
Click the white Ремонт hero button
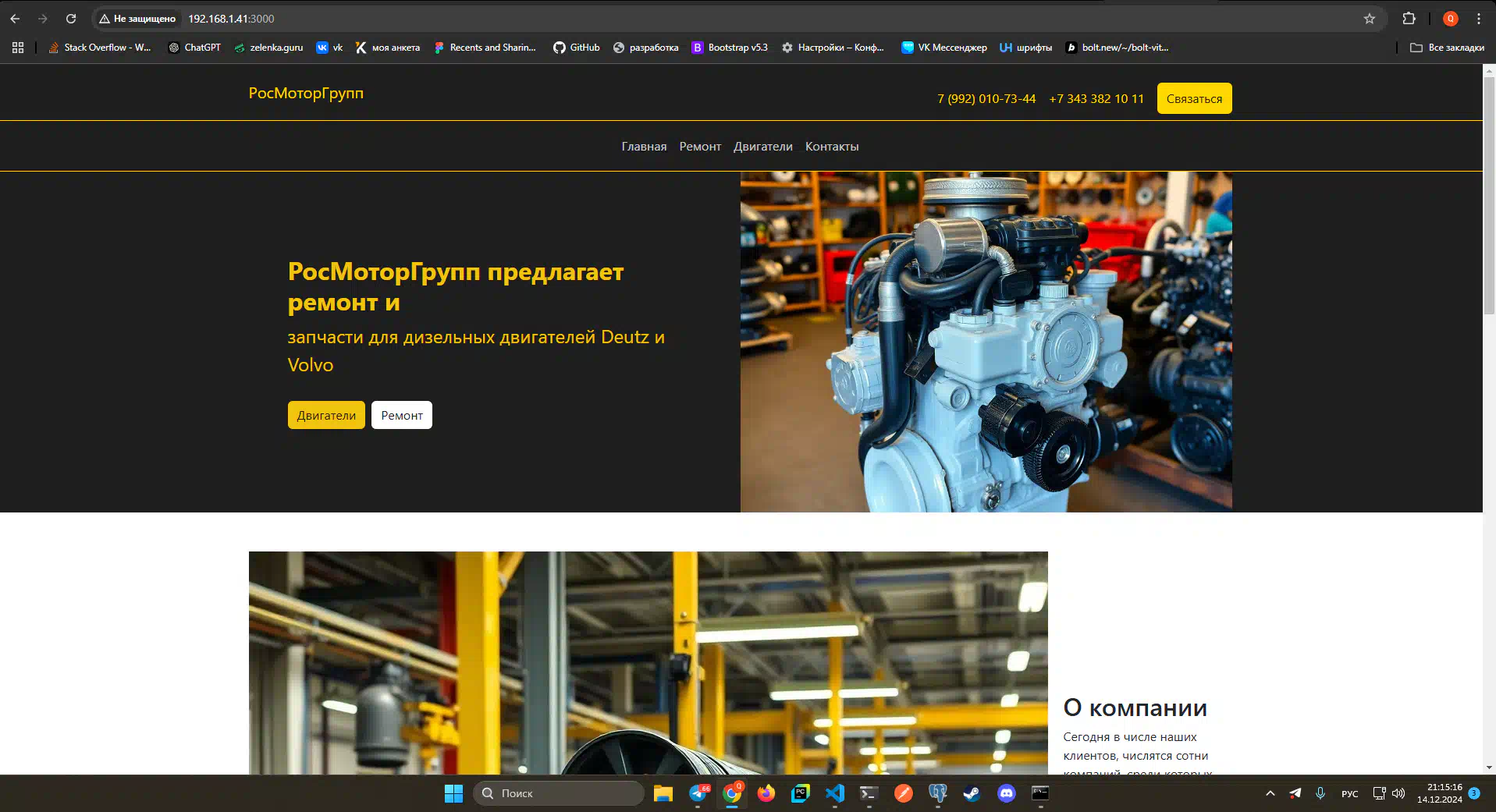click(401, 416)
